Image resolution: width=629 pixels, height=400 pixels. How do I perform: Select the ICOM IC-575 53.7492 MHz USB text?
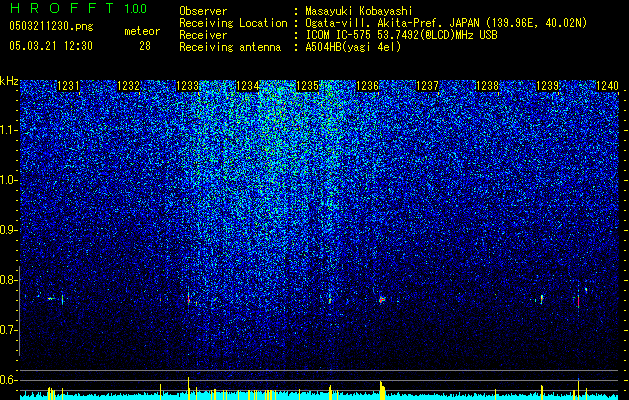click(x=401, y=35)
